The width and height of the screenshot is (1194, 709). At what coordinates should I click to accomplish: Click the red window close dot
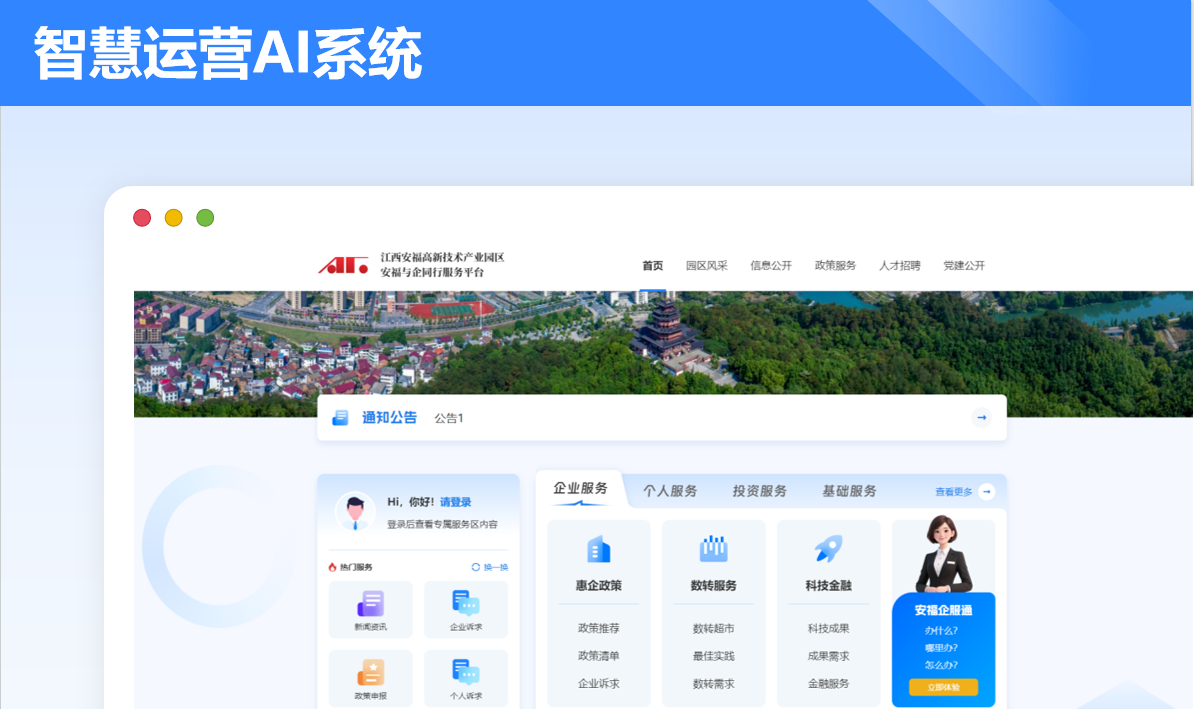click(x=142, y=218)
